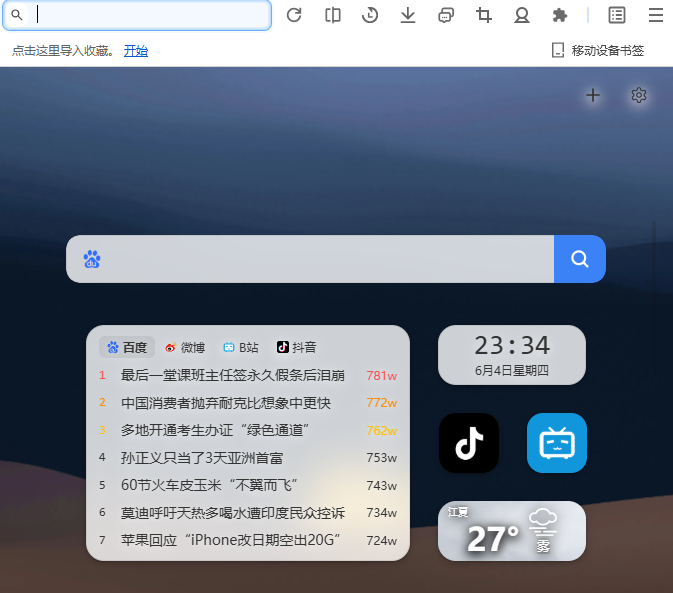This screenshot has height=593, width=673.
Task: Open the user account avatar icon
Action: 521,15
